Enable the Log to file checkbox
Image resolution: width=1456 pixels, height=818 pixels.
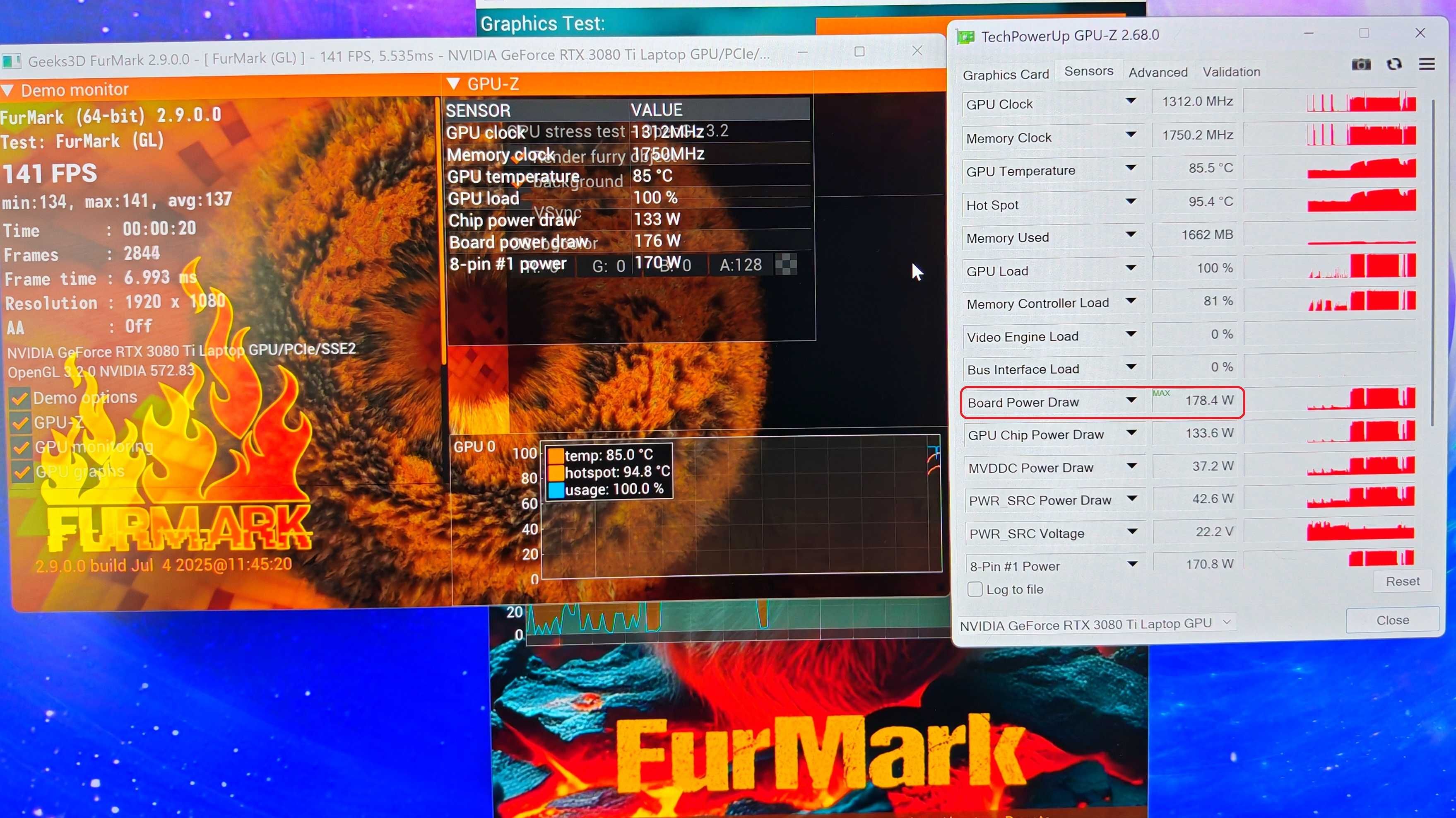[x=975, y=589]
